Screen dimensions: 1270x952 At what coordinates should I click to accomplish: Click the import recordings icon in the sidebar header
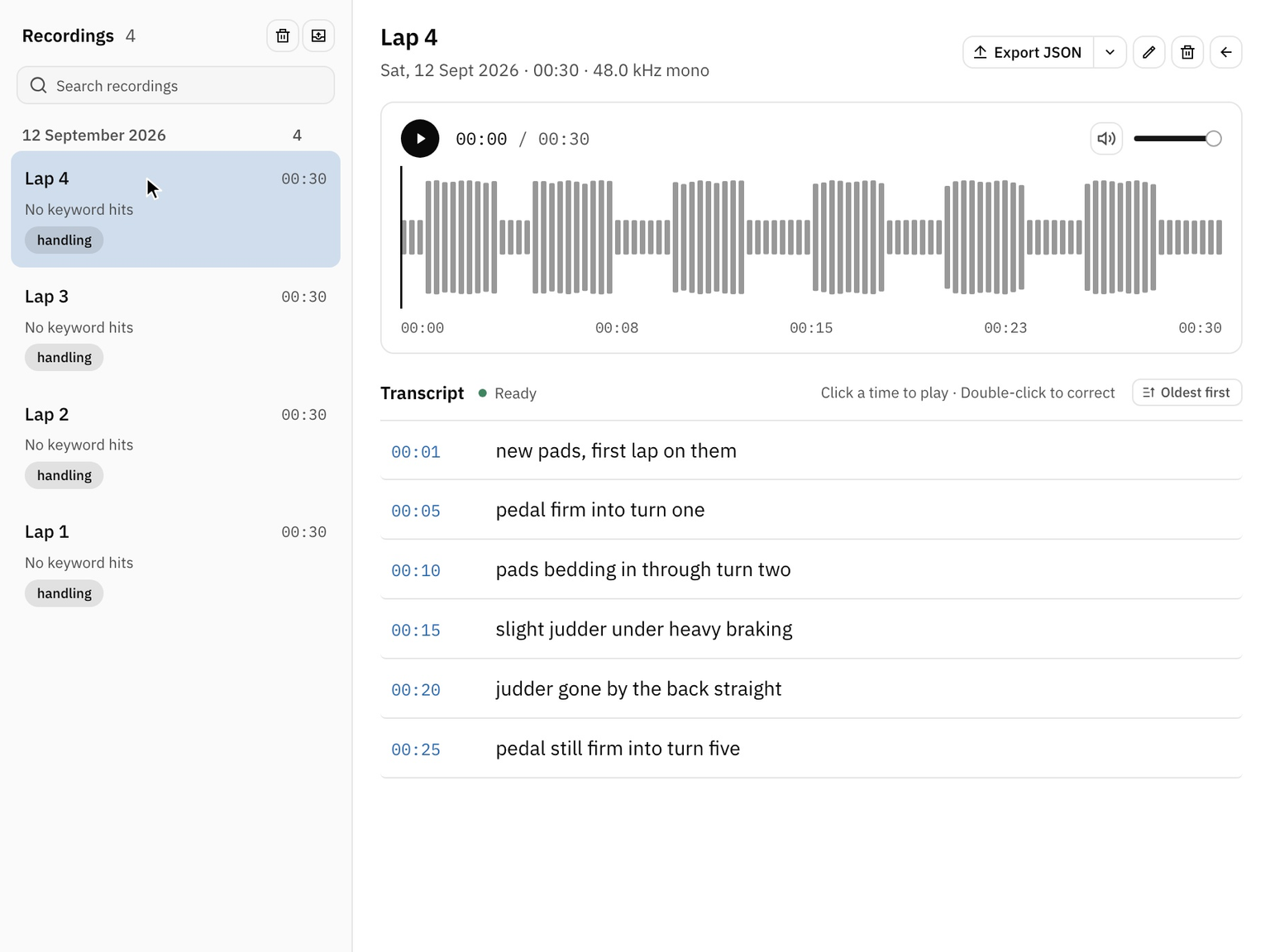(318, 36)
